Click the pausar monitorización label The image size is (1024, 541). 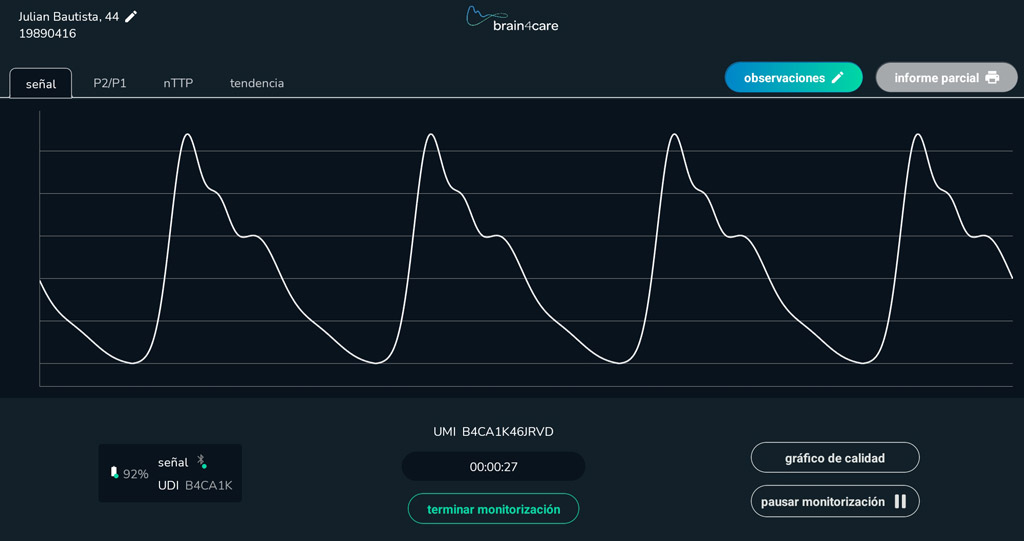822,501
